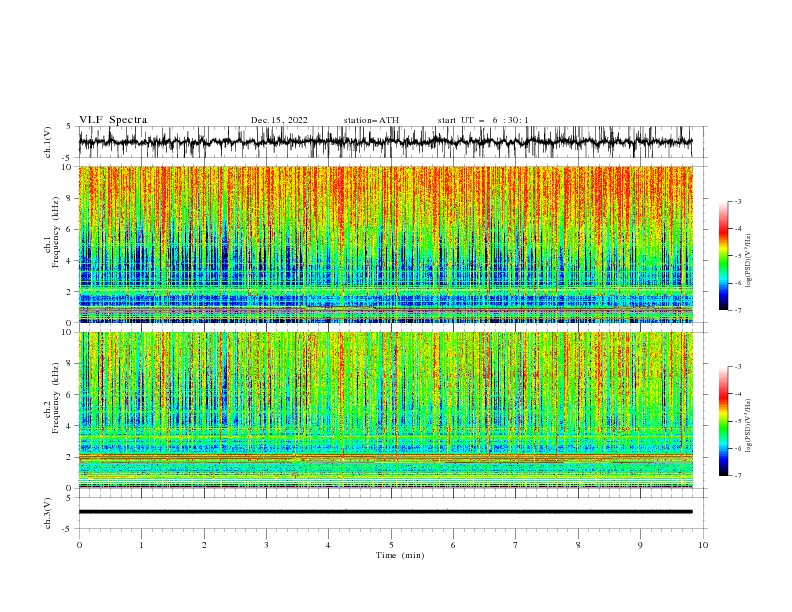Screen dimensions: 792x612
Task: Select the date text "Dec. 15, 2022"
Action: coord(279,120)
